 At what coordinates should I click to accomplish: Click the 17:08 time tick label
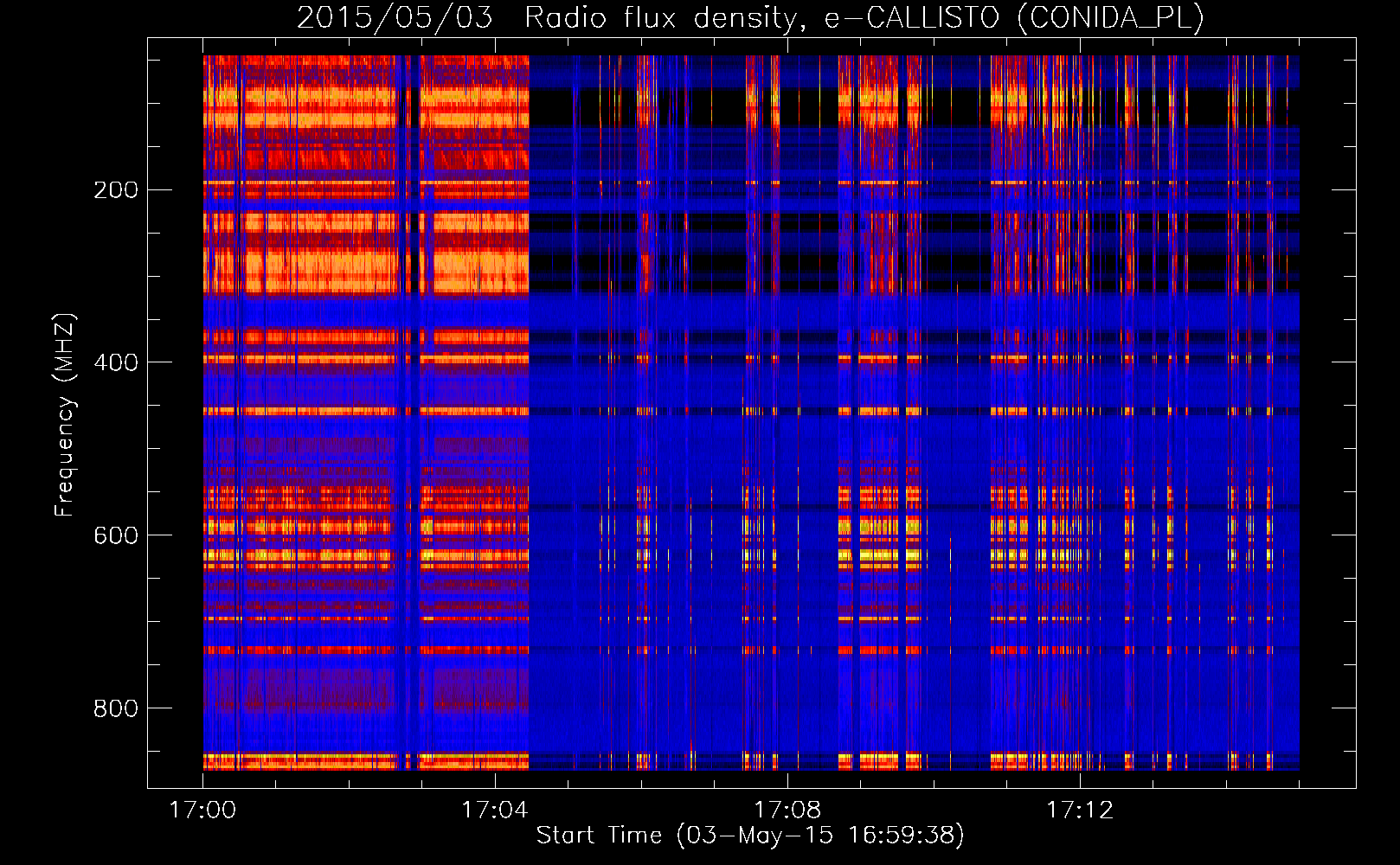click(787, 810)
